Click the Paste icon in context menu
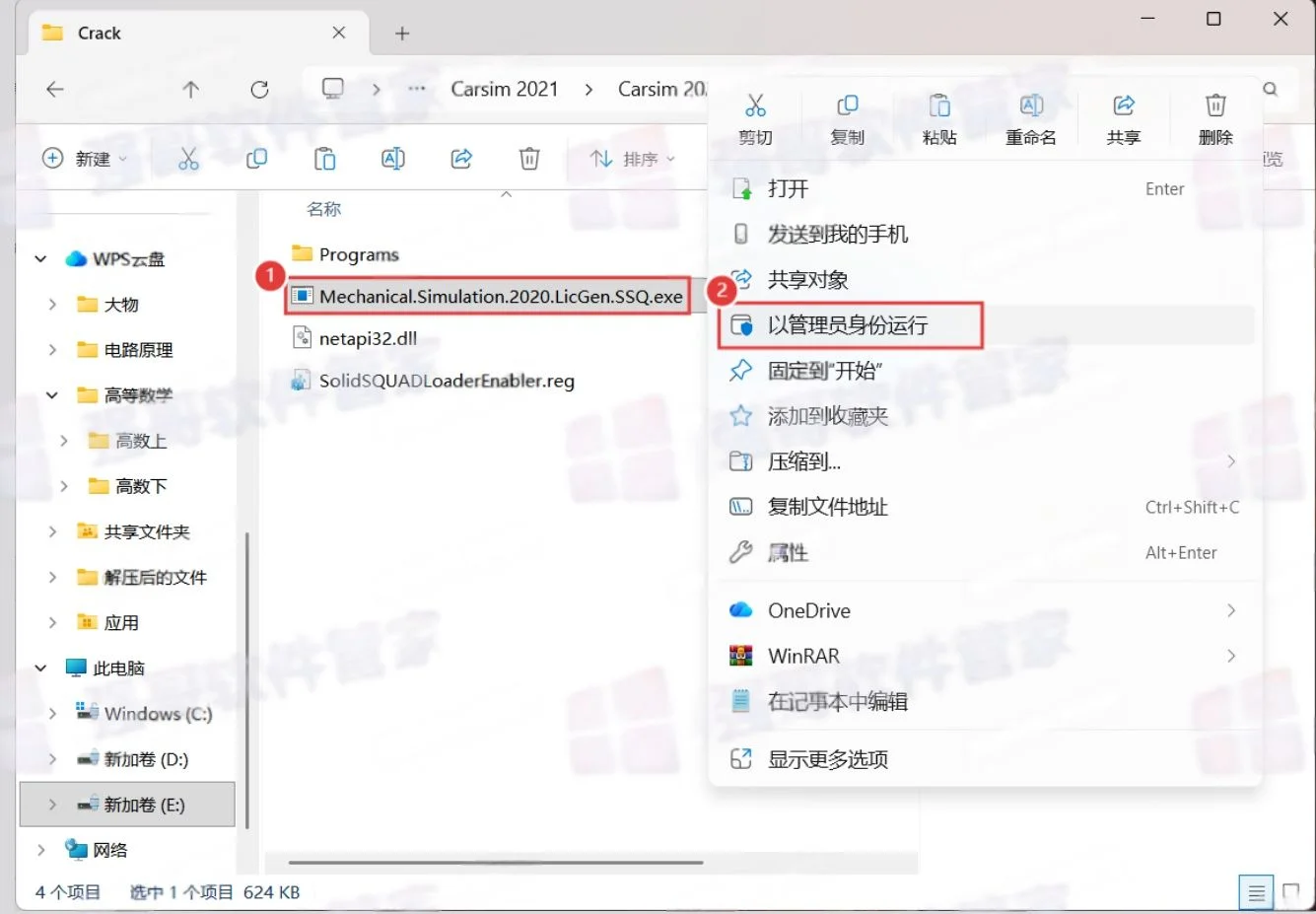The height and width of the screenshot is (914, 1316). tap(939, 106)
